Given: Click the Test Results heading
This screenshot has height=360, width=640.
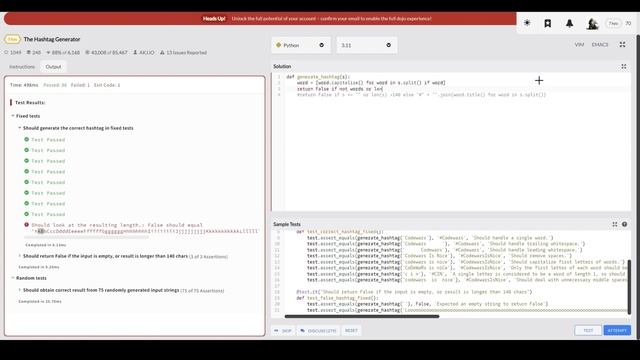Looking at the screenshot, I should 30,103.
